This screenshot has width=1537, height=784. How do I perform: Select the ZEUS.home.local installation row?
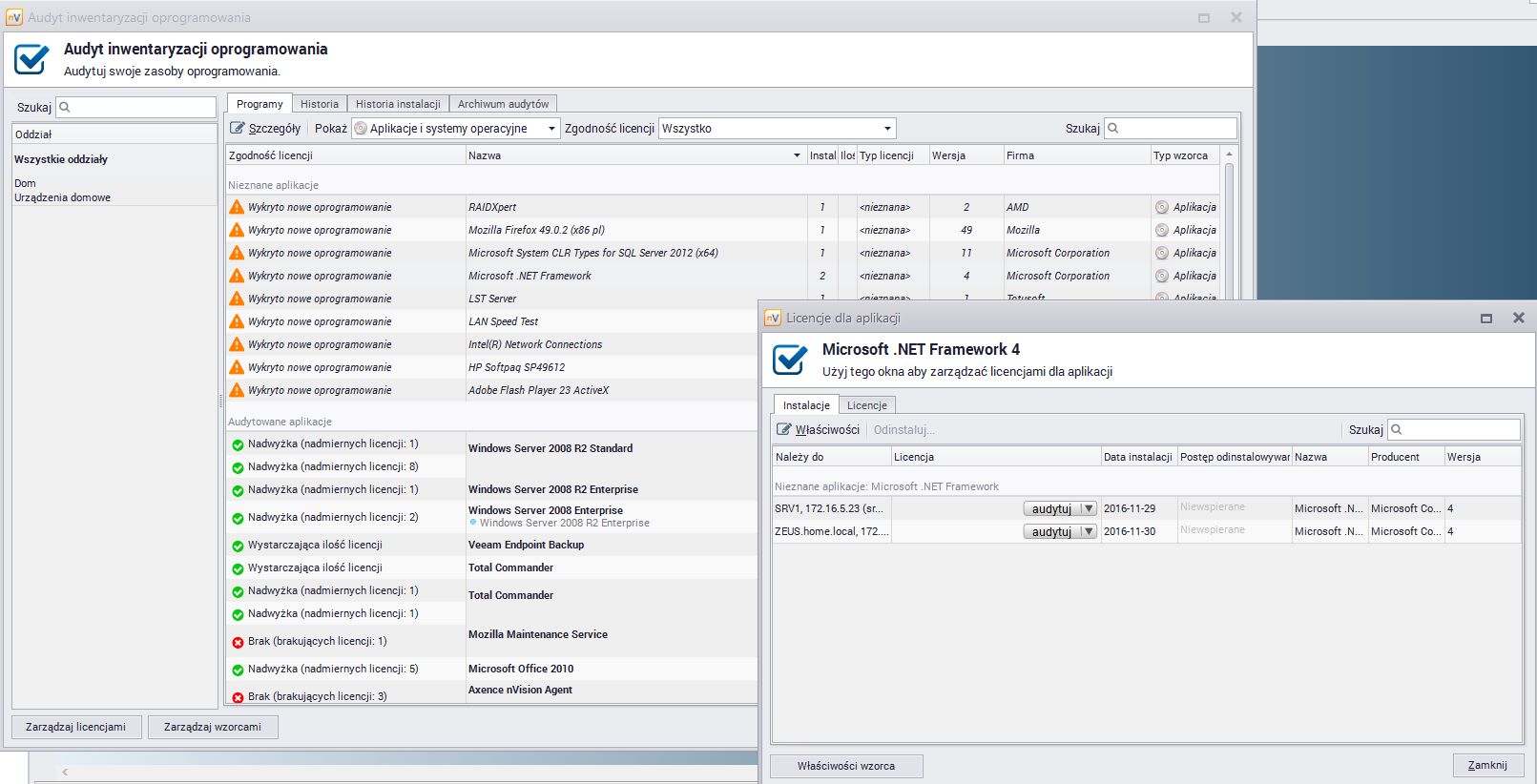pyautogui.click(x=1147, y=531)
